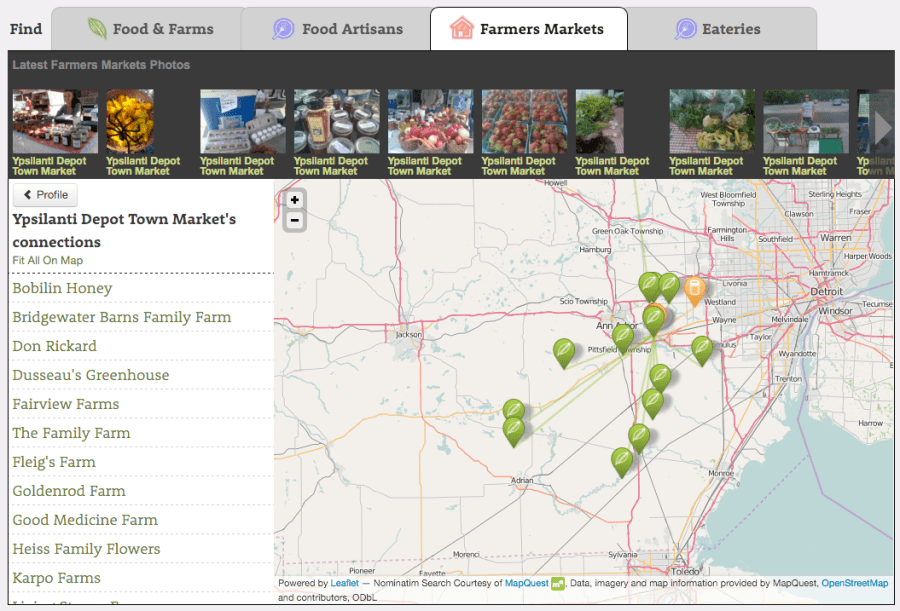Click the orange market pin near Westland

[694, 290]
